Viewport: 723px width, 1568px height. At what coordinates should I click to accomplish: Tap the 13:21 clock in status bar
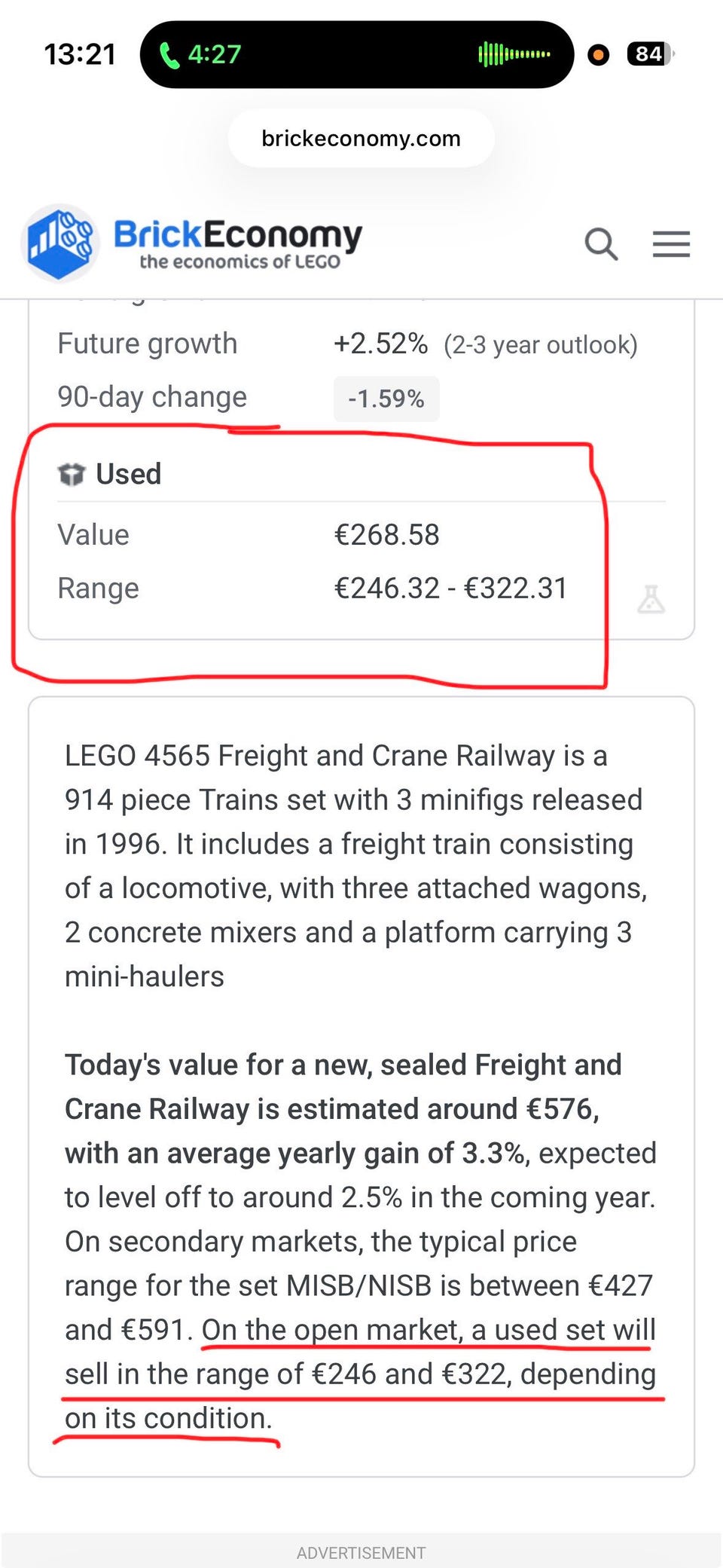pyautogui.click(x=80, y=54)
